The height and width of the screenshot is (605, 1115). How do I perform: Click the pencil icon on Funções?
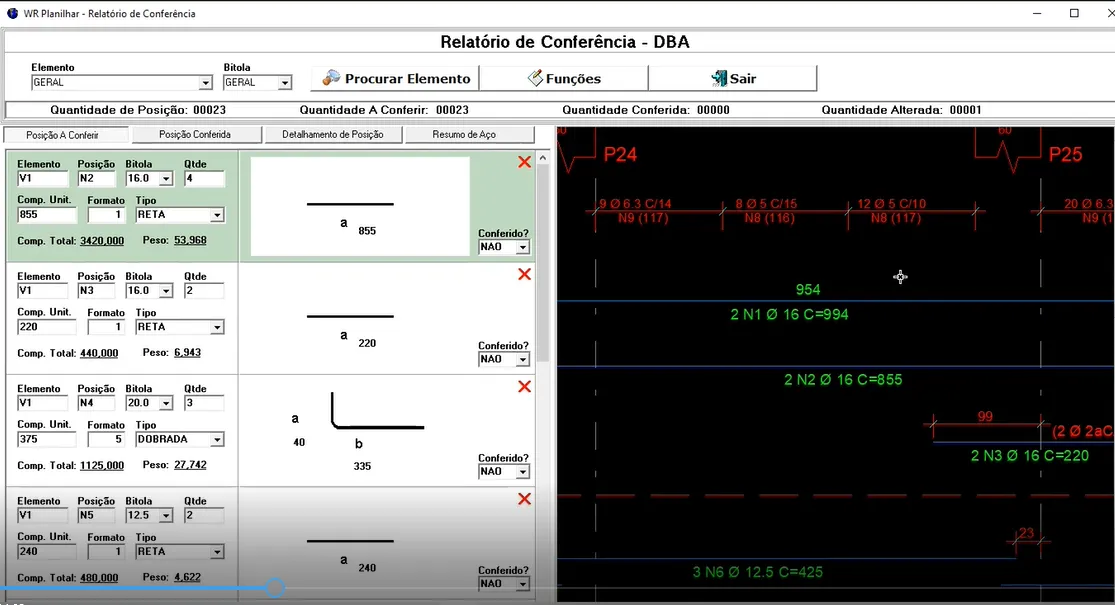[x=535, y=78]
